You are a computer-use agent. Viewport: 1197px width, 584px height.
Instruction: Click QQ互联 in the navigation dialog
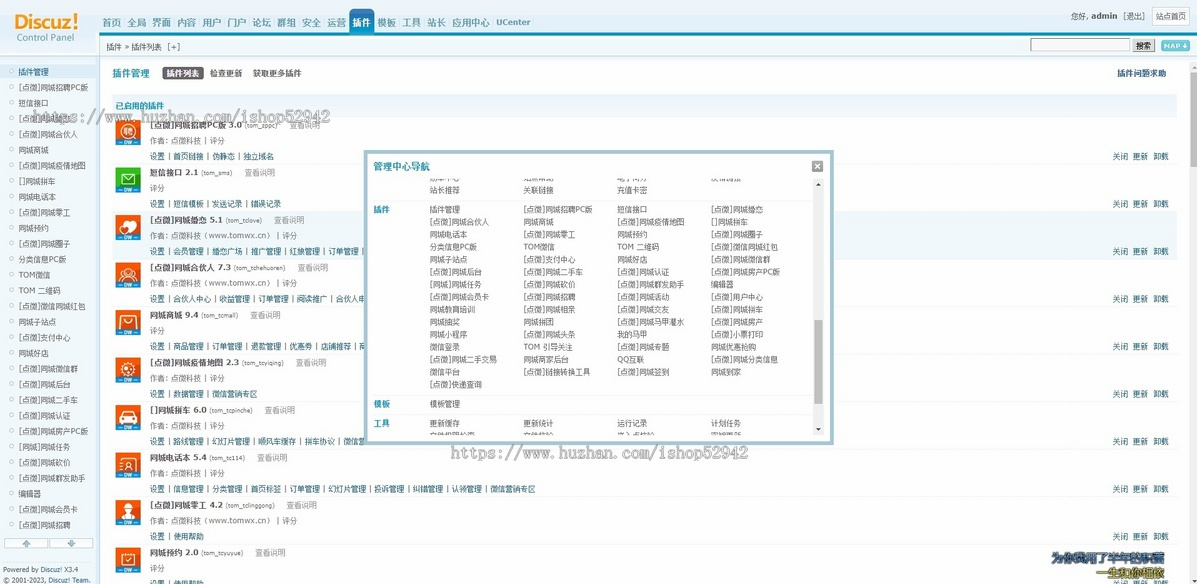[631, 360]
